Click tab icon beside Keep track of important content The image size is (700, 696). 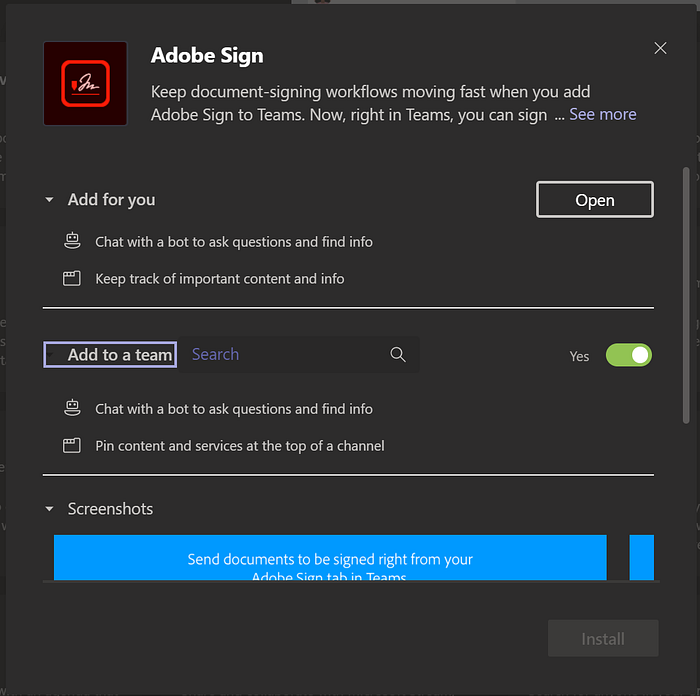point(71,278)
